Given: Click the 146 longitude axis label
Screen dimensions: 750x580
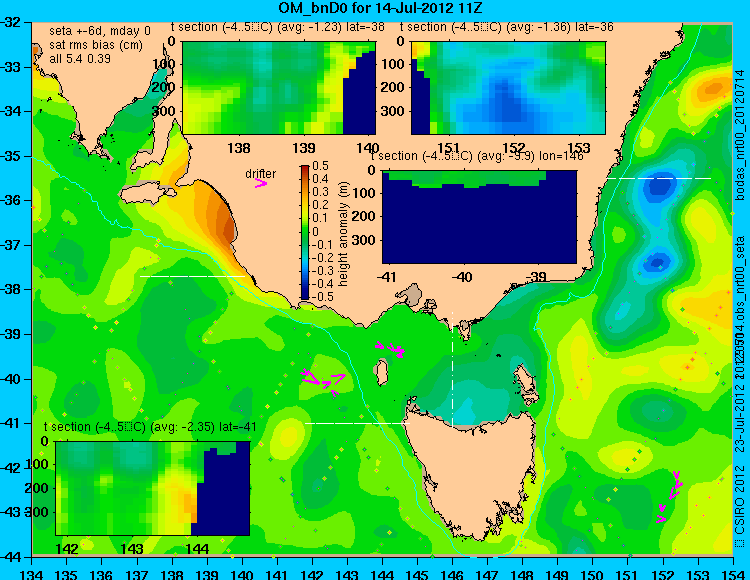Looking at the screenshot, I should pyautogui.click(x=452, y=574).
